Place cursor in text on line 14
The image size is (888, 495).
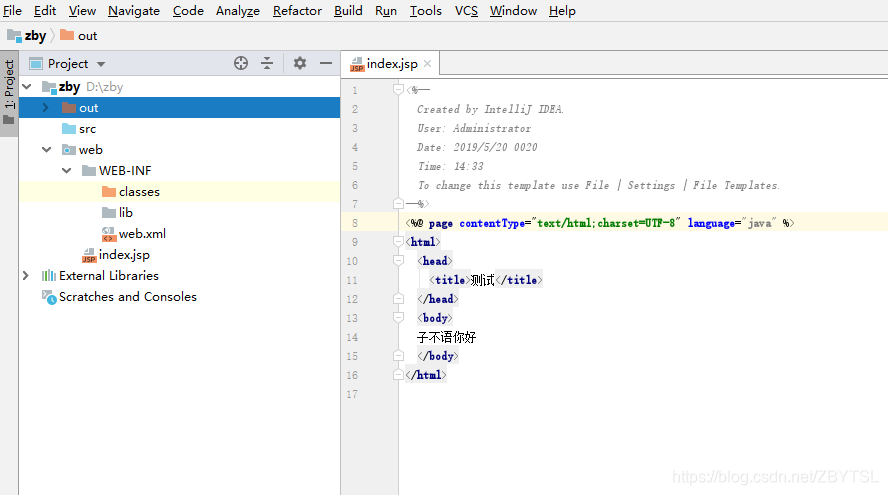tap(446, 338)
